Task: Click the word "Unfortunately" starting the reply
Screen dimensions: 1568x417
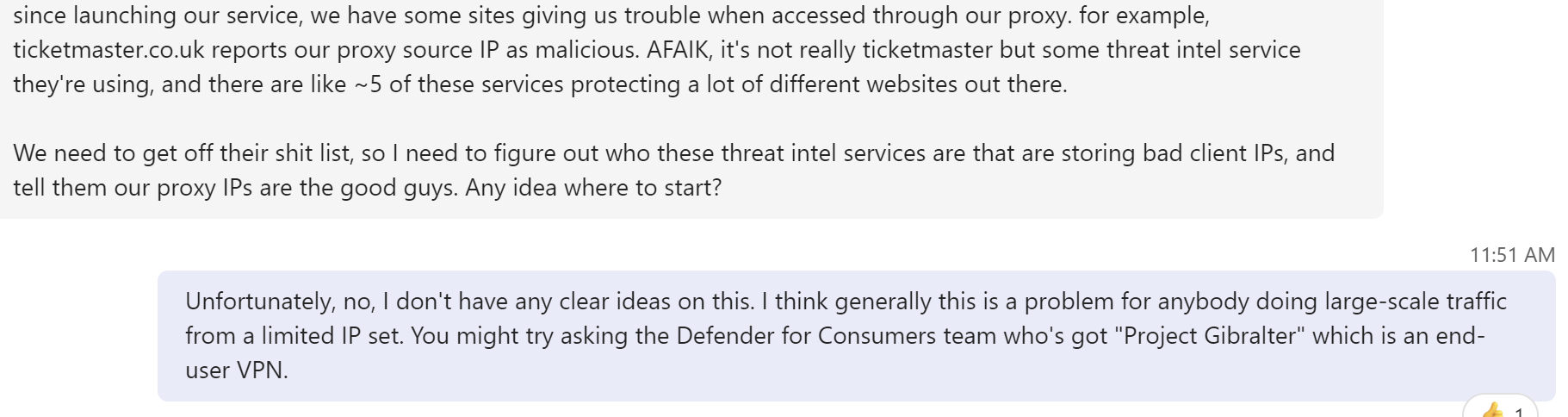Action: tap(259, 301)
